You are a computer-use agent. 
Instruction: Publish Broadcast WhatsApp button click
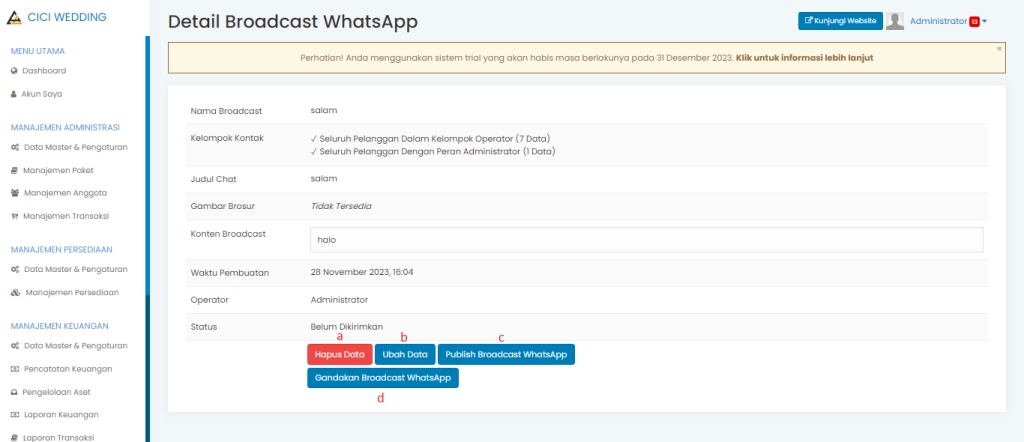[x=506, y=355]
